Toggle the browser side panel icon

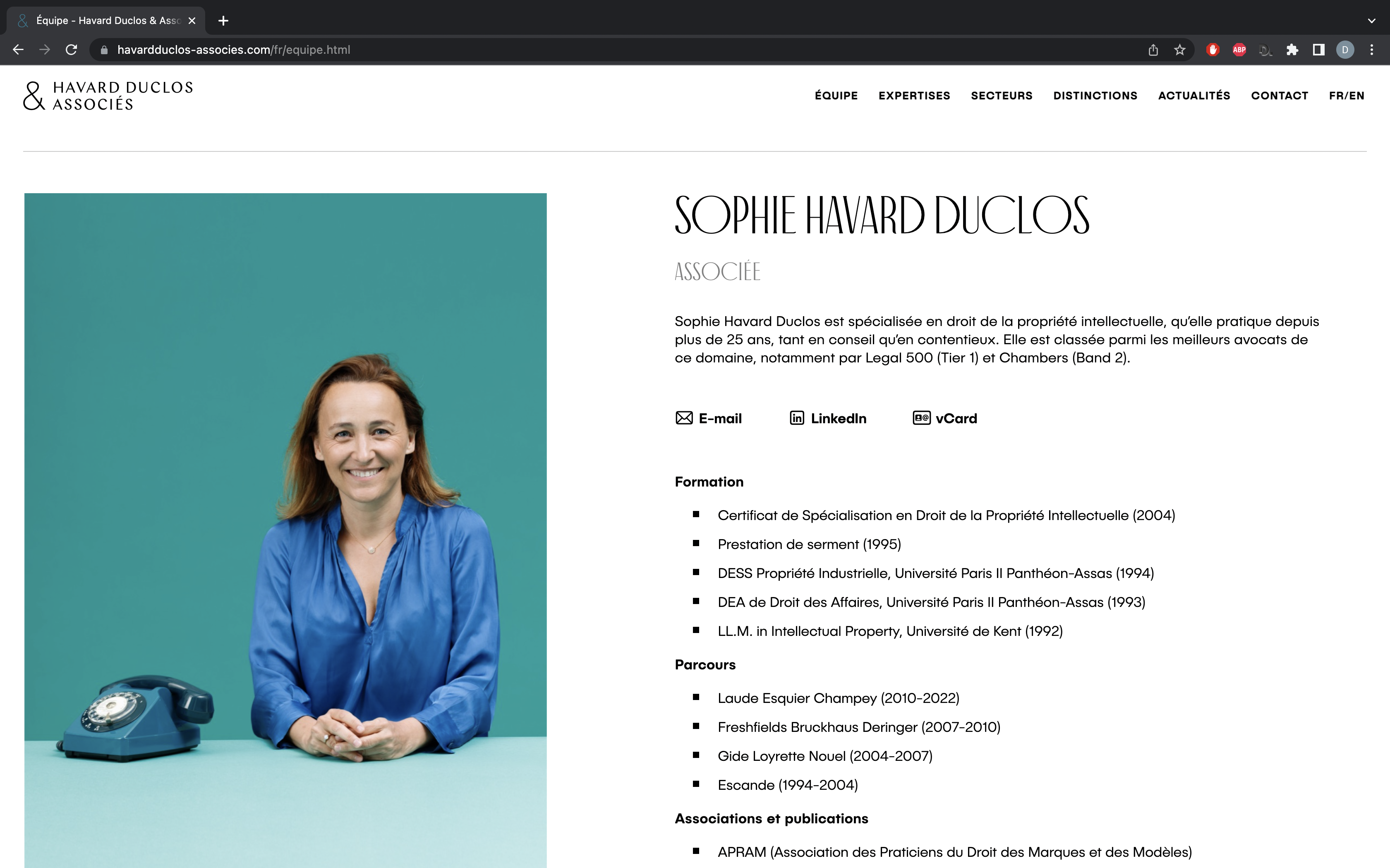[1318, 50]
